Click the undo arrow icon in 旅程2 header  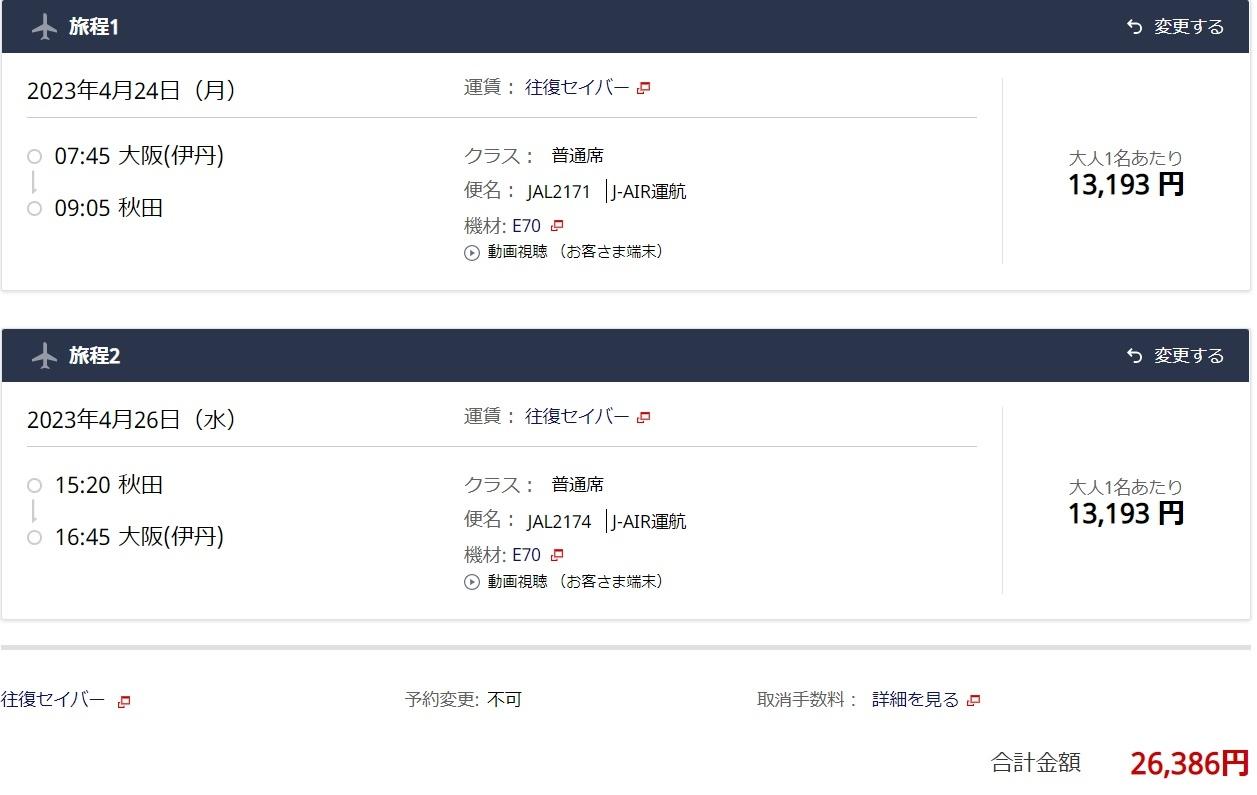click(1134, 356)
